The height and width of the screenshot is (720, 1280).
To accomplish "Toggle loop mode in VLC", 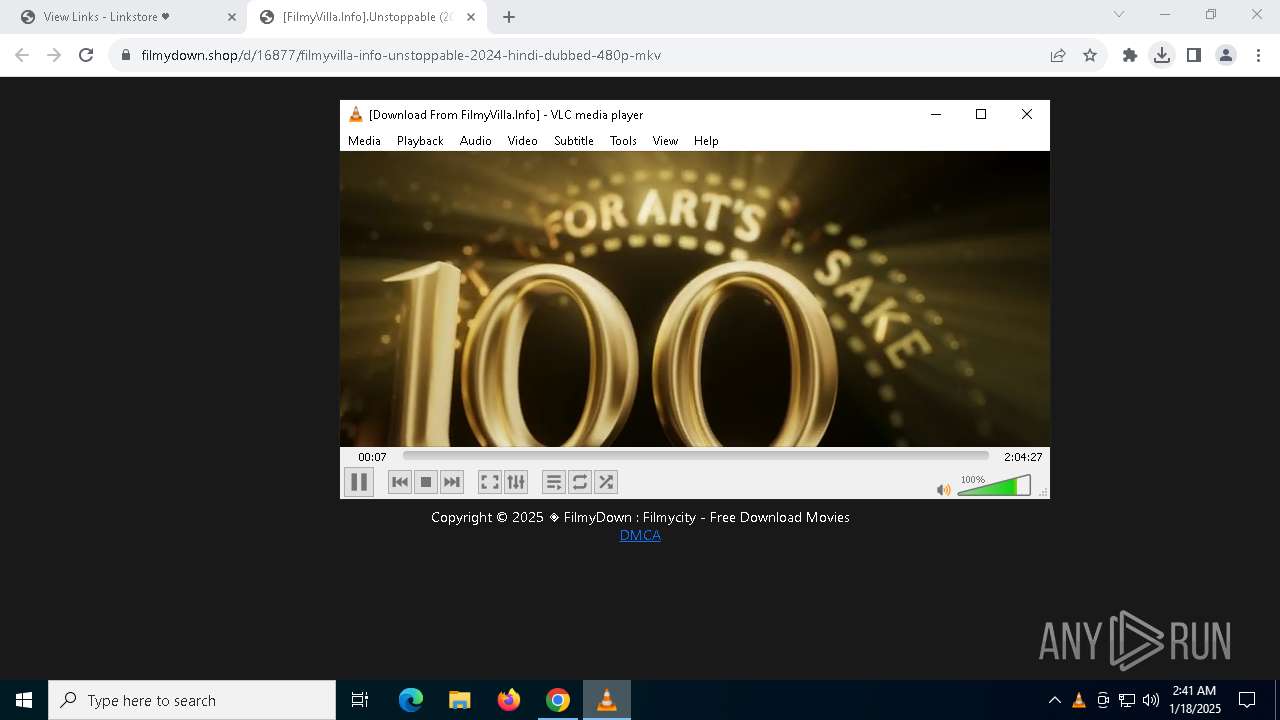I will 580,482.
